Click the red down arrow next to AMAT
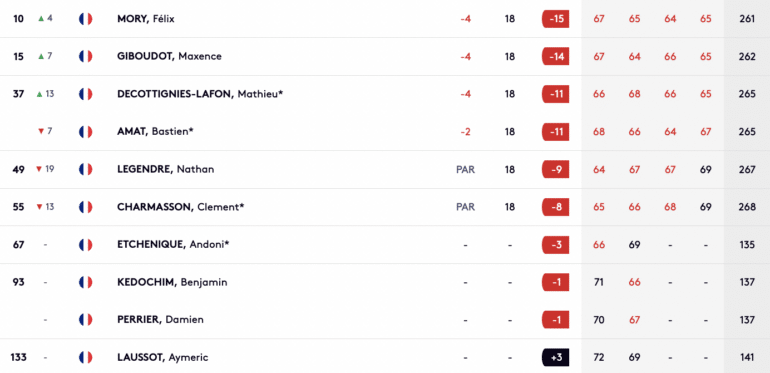 pyautogui.click(x=41, y=132)
